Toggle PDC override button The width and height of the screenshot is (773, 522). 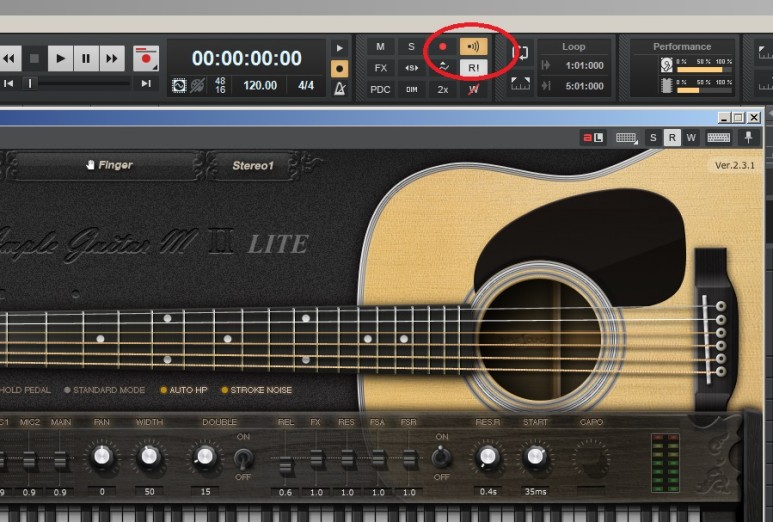[380, 90]
